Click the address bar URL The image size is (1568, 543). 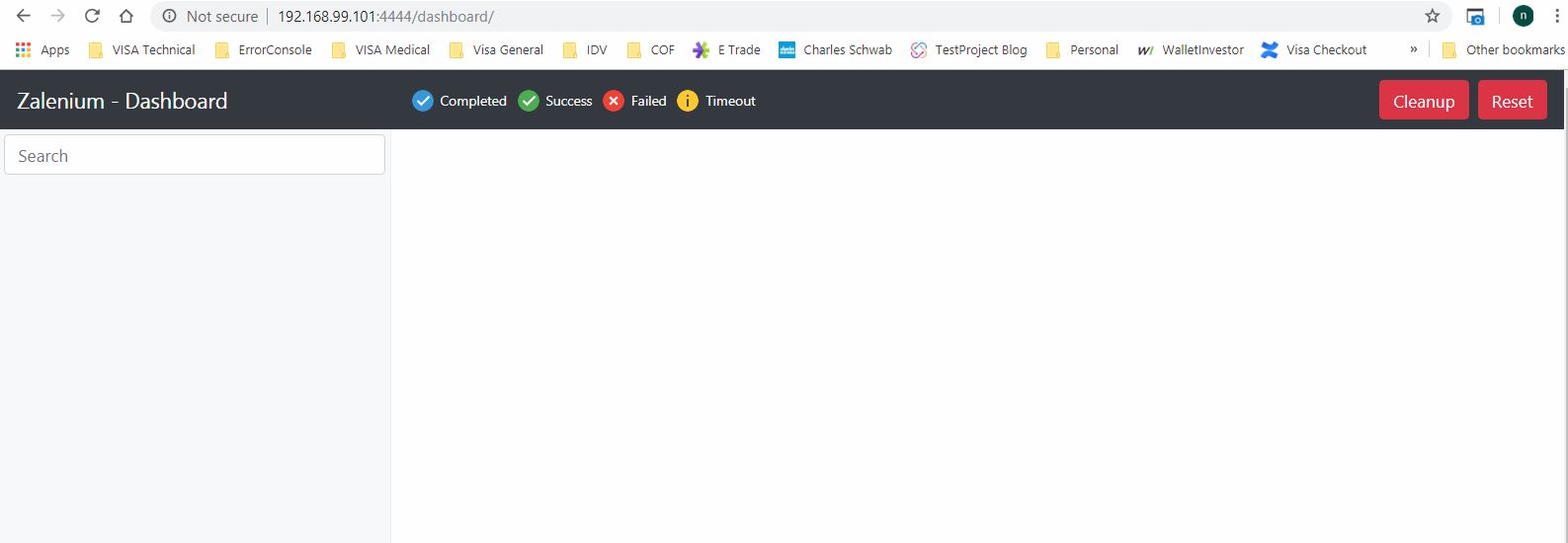pos(386,17)
